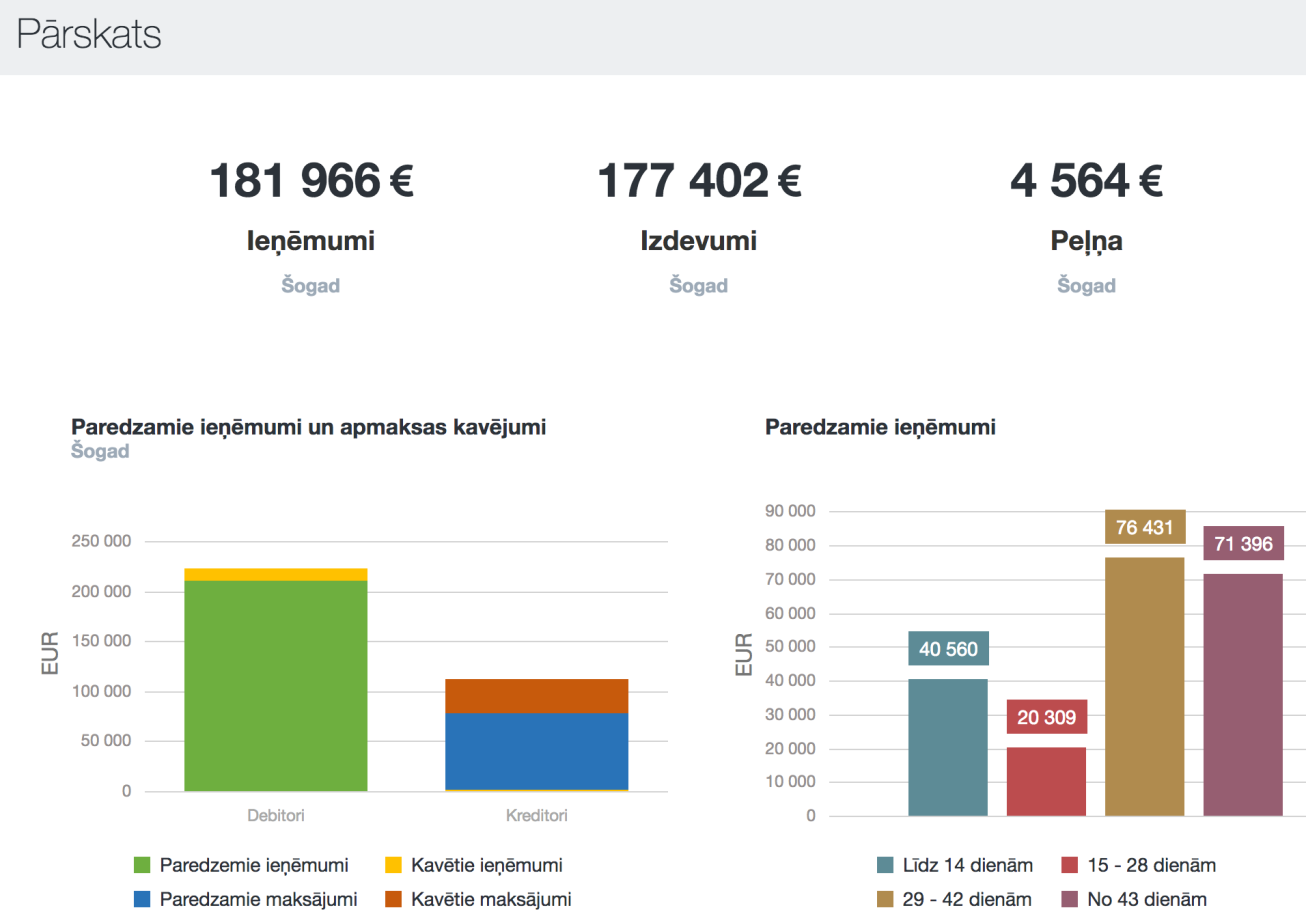Click the 15 - 28 dienām legend label
Screen dimensions: 1306x910
1151,865
